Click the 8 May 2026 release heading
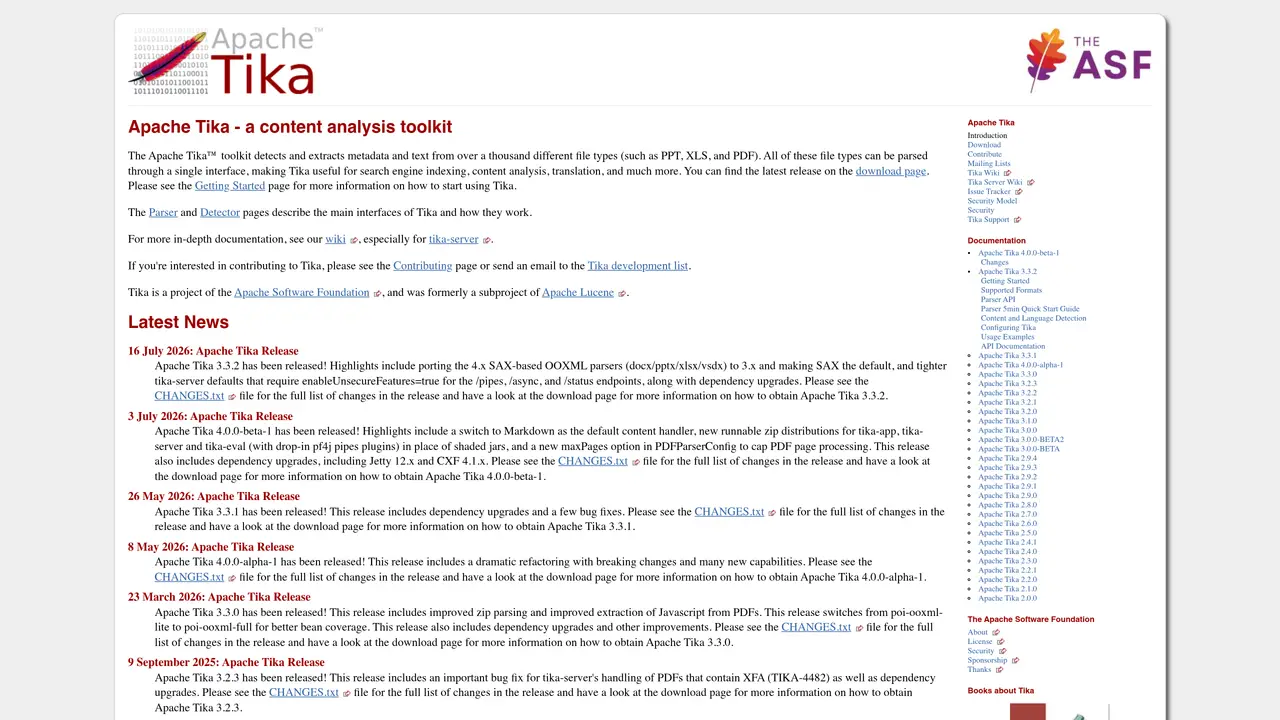The width and height of the screenshot is (1280, 720). coord(211,547)
